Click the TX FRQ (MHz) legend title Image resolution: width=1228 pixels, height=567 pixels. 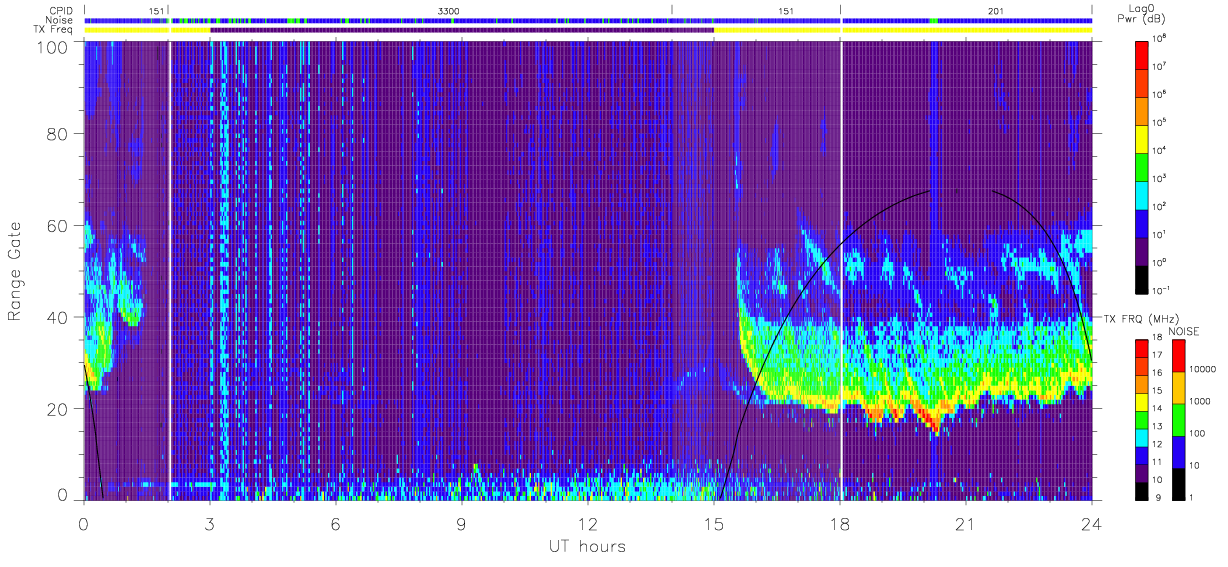(x=1141, y=318)
